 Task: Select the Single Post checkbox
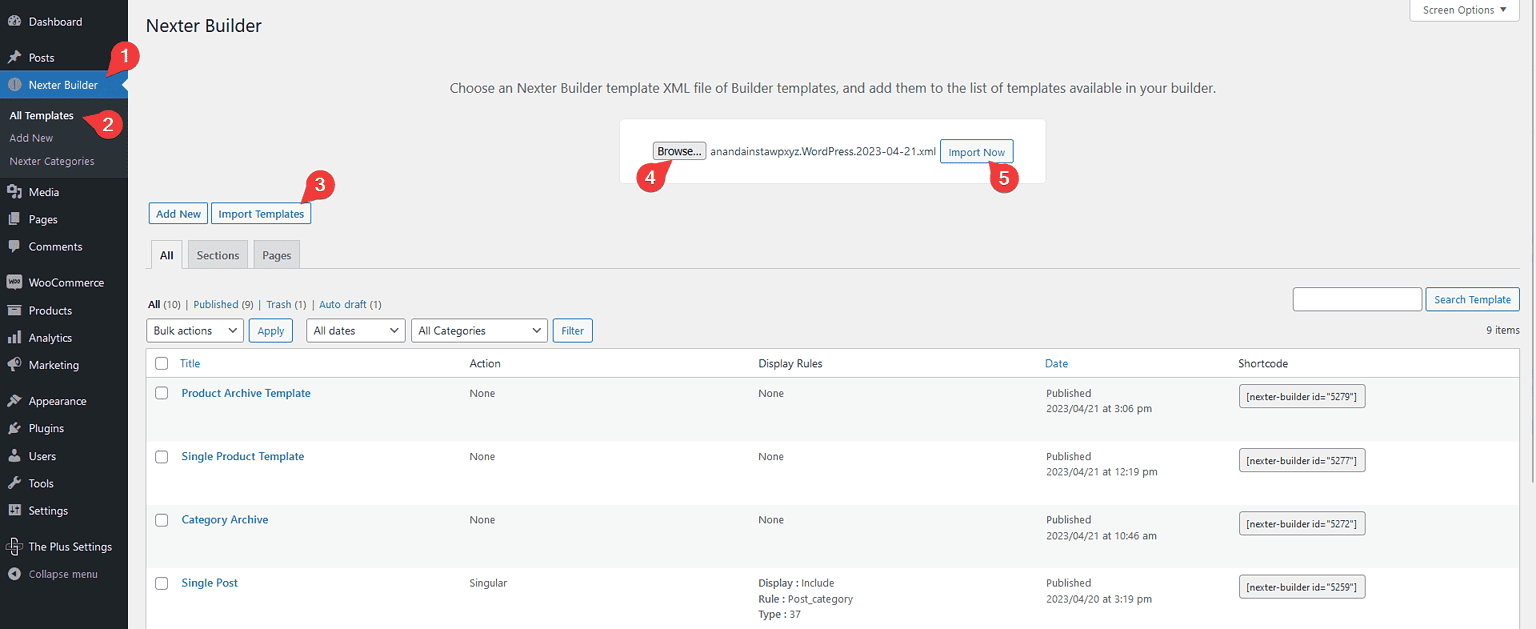(x=161, y=583)
